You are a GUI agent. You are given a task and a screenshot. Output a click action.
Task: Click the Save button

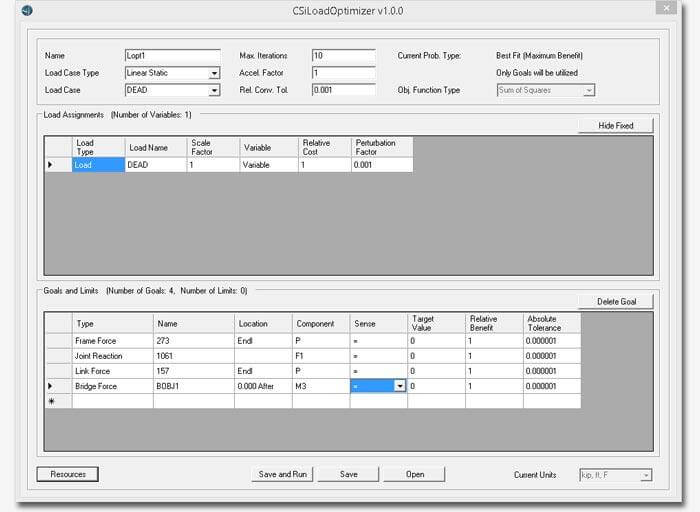click(x=348, y=474)
